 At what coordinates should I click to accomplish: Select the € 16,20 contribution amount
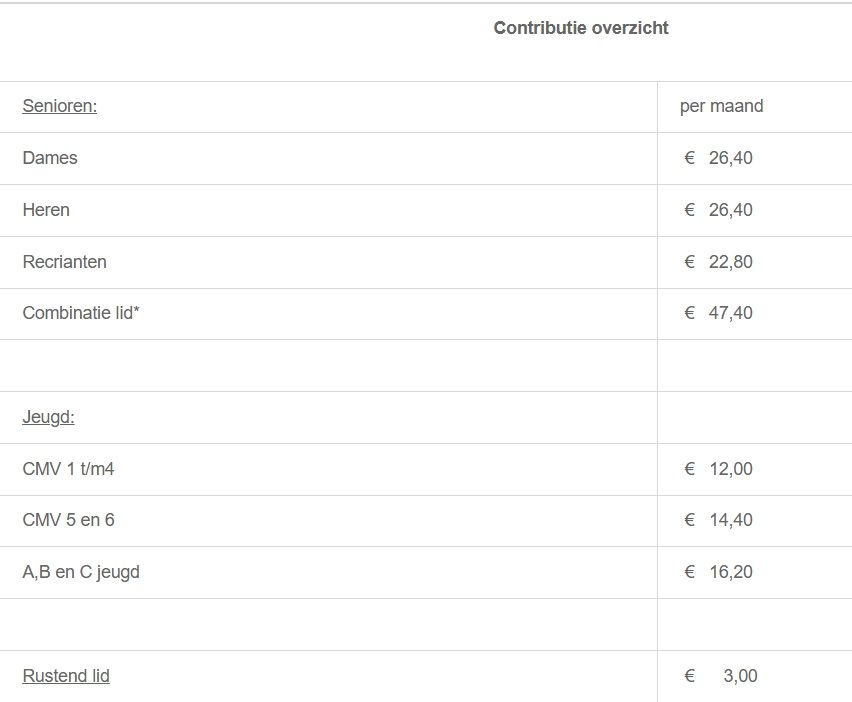pyautogui.click(x=719, y=572)
